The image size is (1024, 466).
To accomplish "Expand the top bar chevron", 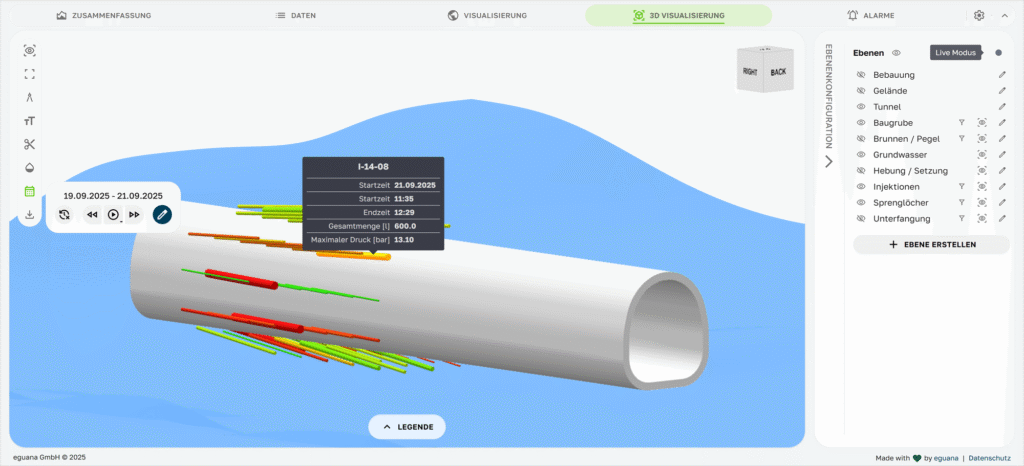I will [x=1004, y=16].
